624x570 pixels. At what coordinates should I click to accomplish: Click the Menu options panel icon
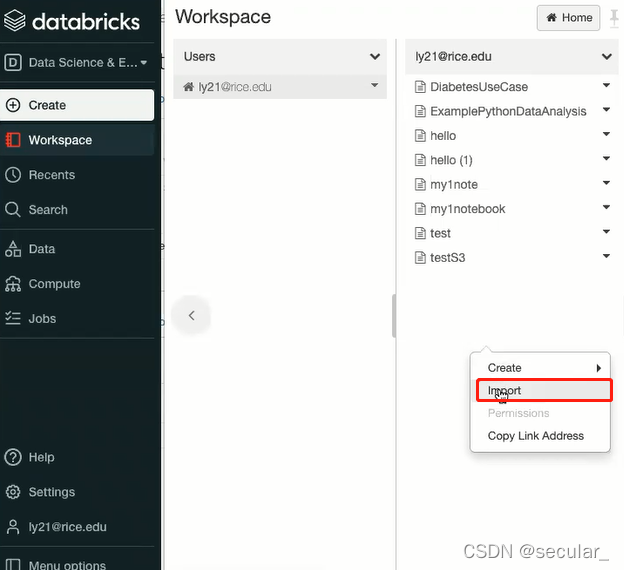(13, 564)
